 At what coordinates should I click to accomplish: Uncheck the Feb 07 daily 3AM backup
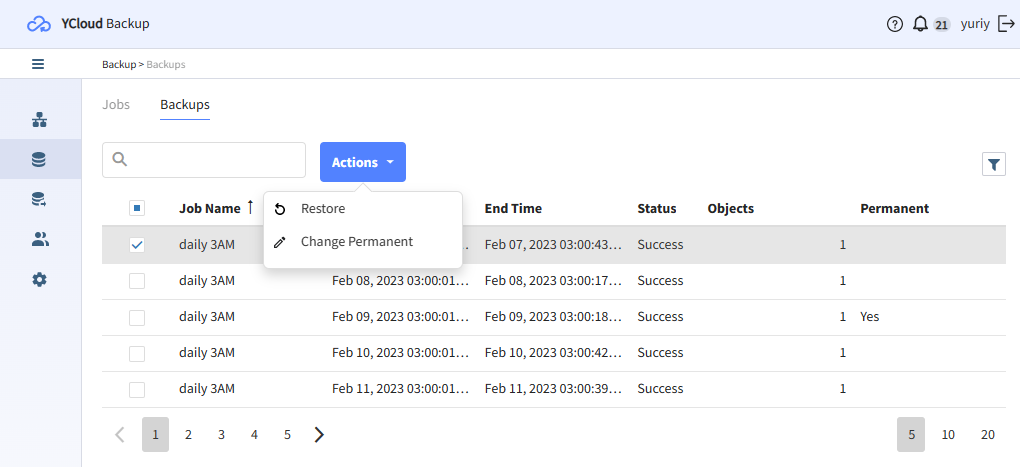tap(137, 245)
